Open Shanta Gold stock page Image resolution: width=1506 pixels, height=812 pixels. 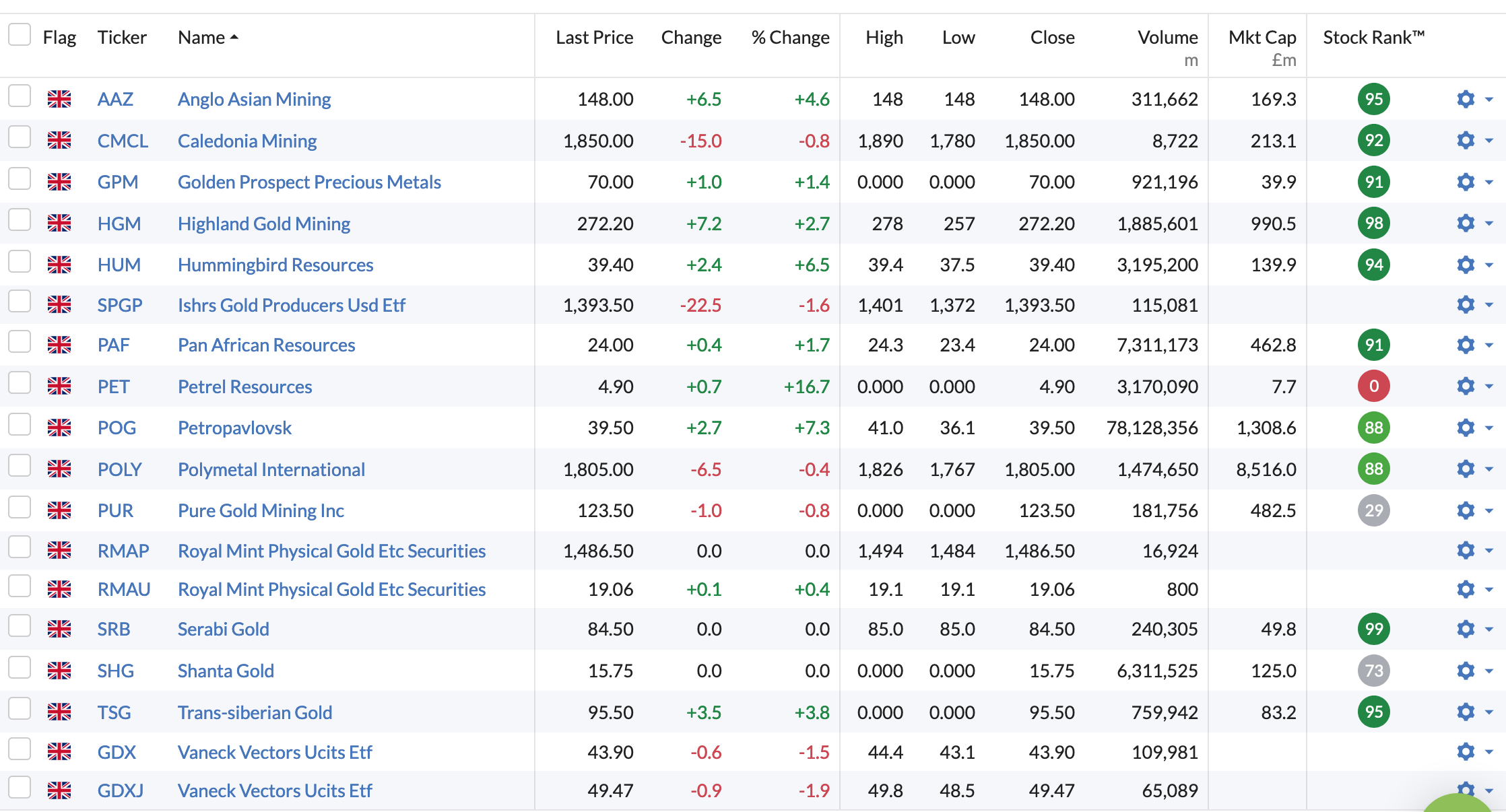pyautogui.click(x=226, y=671)
